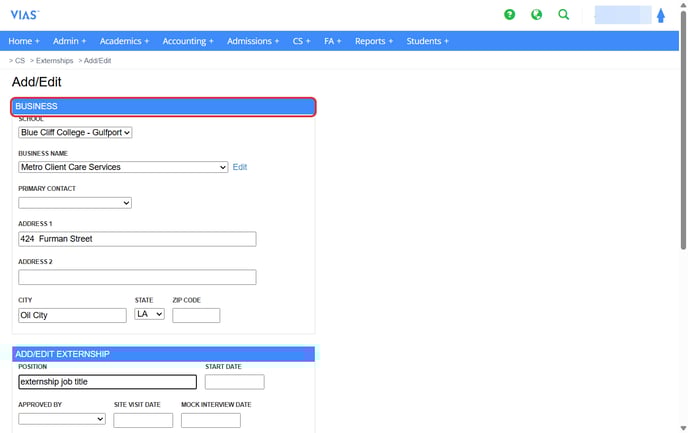Open search with the magnifying glass icon

tap(564, 15)
